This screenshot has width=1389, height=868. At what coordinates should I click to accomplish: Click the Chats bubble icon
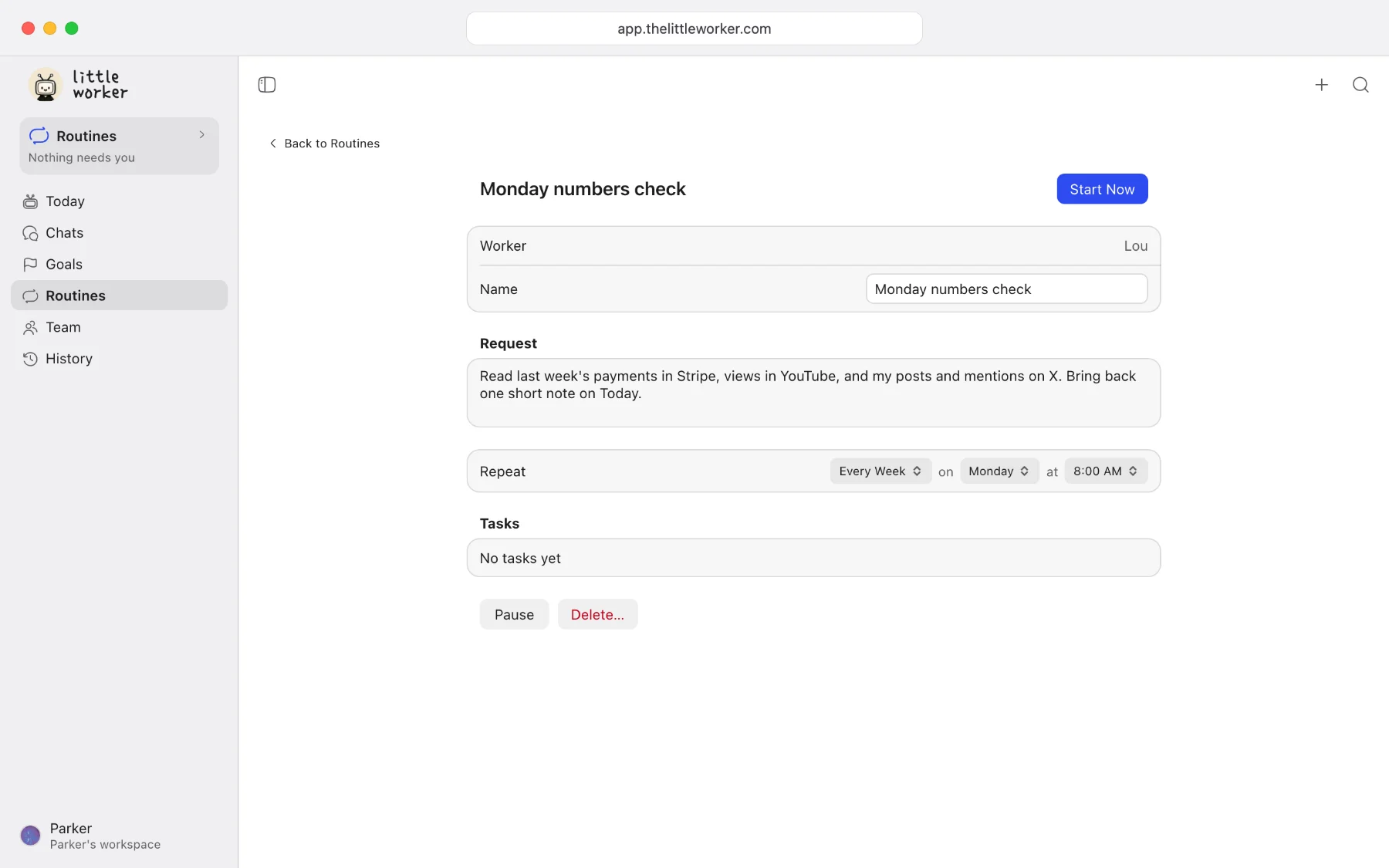(30, 233)
